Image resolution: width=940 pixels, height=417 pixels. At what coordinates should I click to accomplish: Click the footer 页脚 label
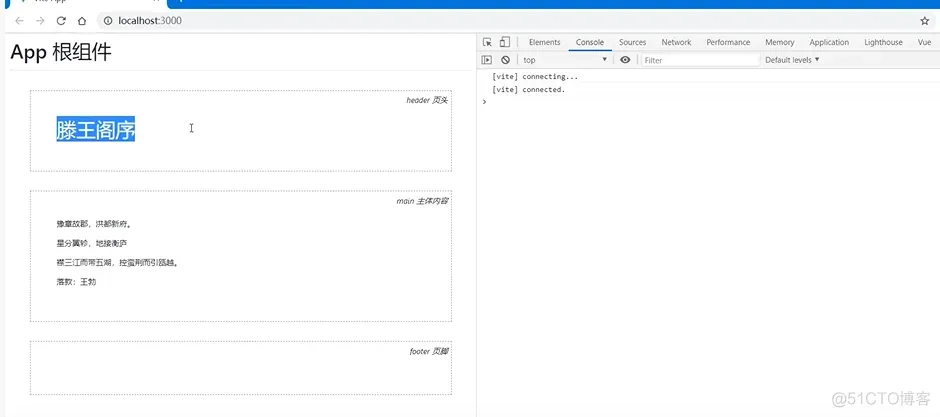[429, 351]
